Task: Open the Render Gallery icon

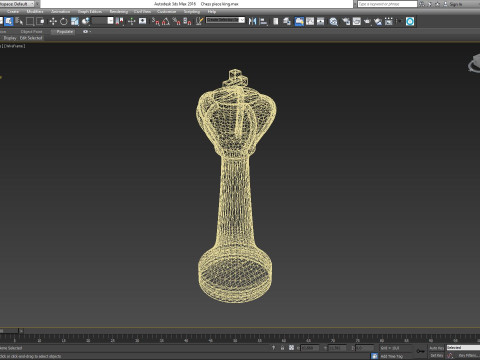Action: (x=389, y=21)
